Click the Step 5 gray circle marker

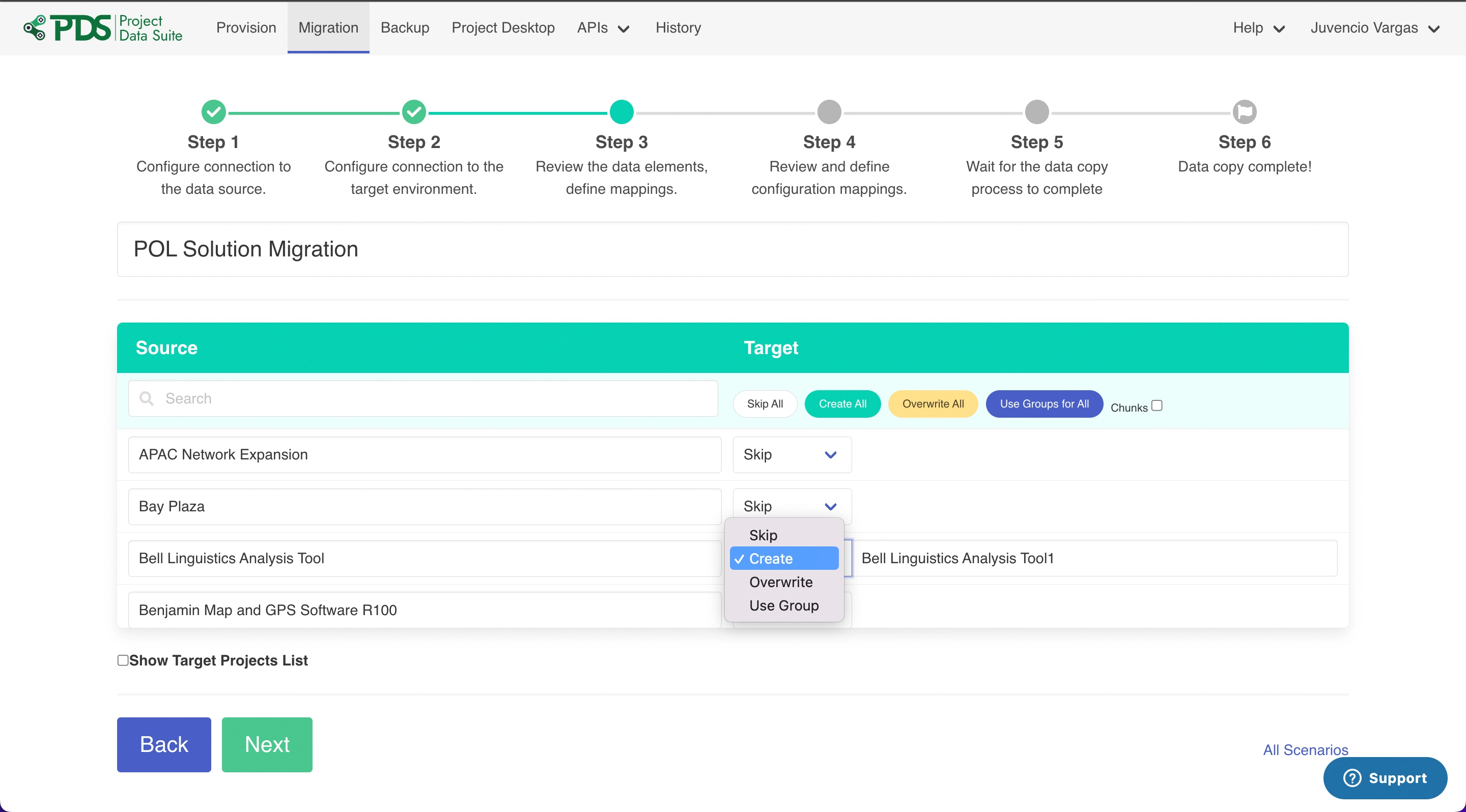tap(1037, 112)
